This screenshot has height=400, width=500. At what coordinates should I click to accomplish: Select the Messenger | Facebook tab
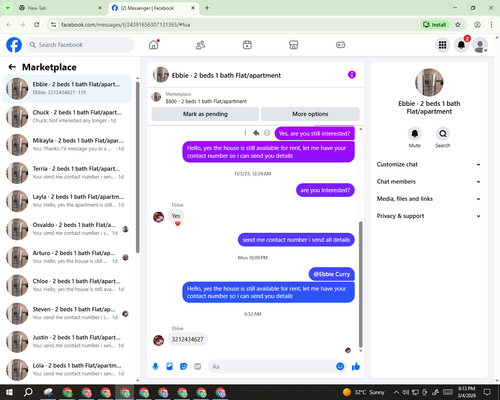153,8
